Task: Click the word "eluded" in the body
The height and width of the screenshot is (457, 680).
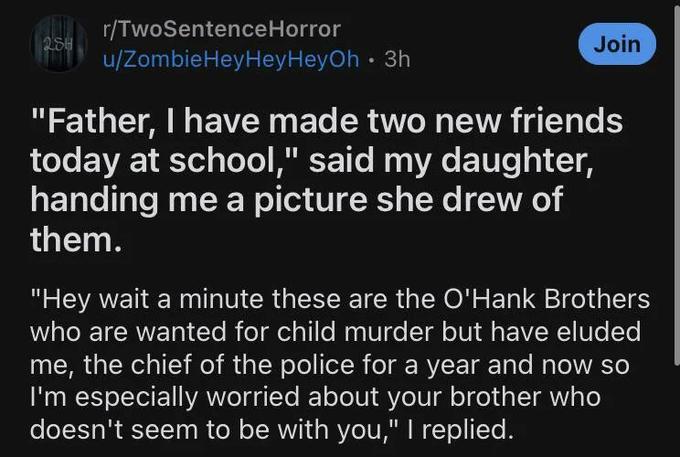Action: [x=603, y=332]
